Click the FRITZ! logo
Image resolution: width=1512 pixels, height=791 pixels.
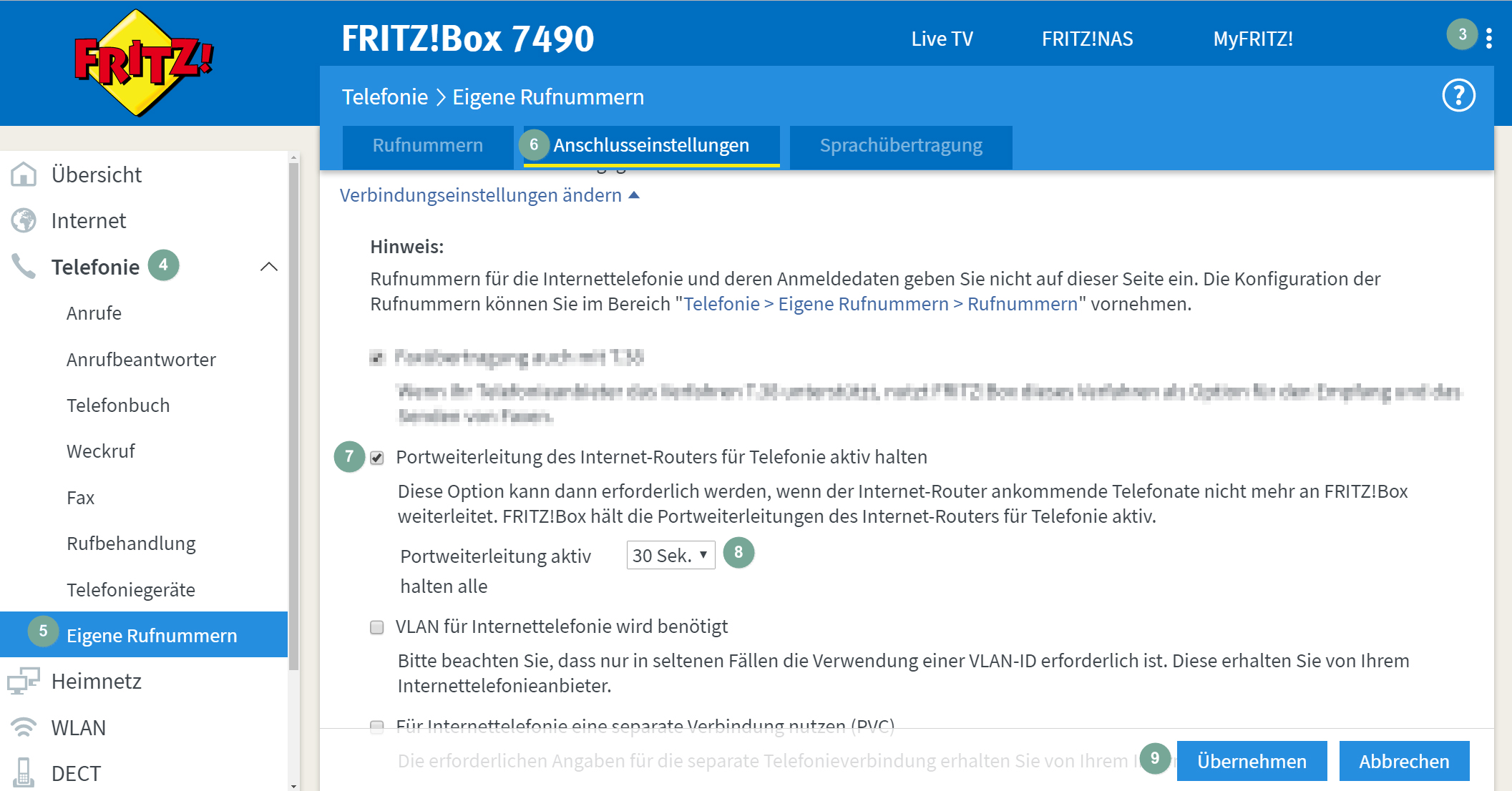143,63
